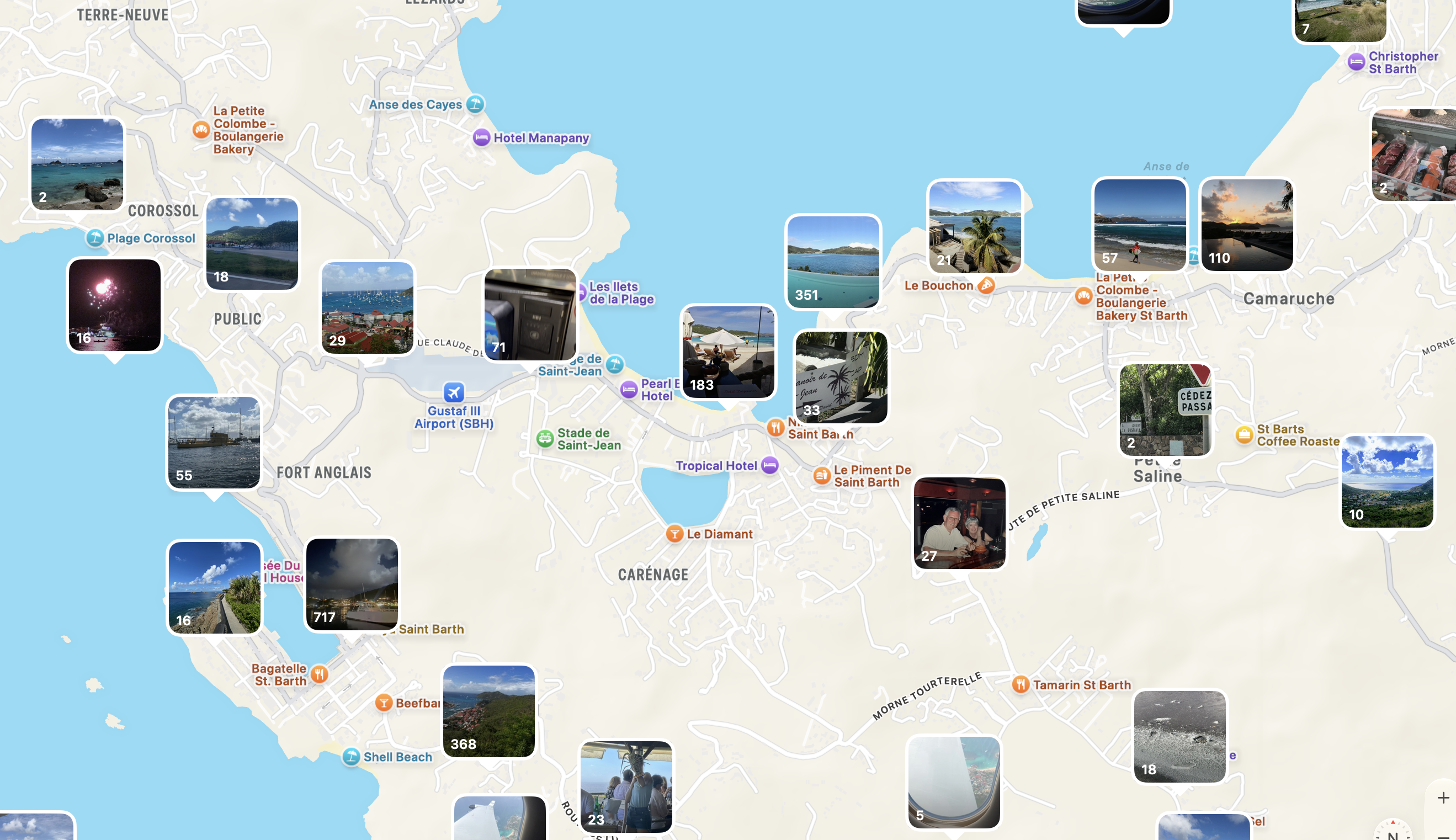This screenshot has height=840, width=1456.
Task: Select the Plage de Saint-Jean beach icon
Action: tap(615, 364)
